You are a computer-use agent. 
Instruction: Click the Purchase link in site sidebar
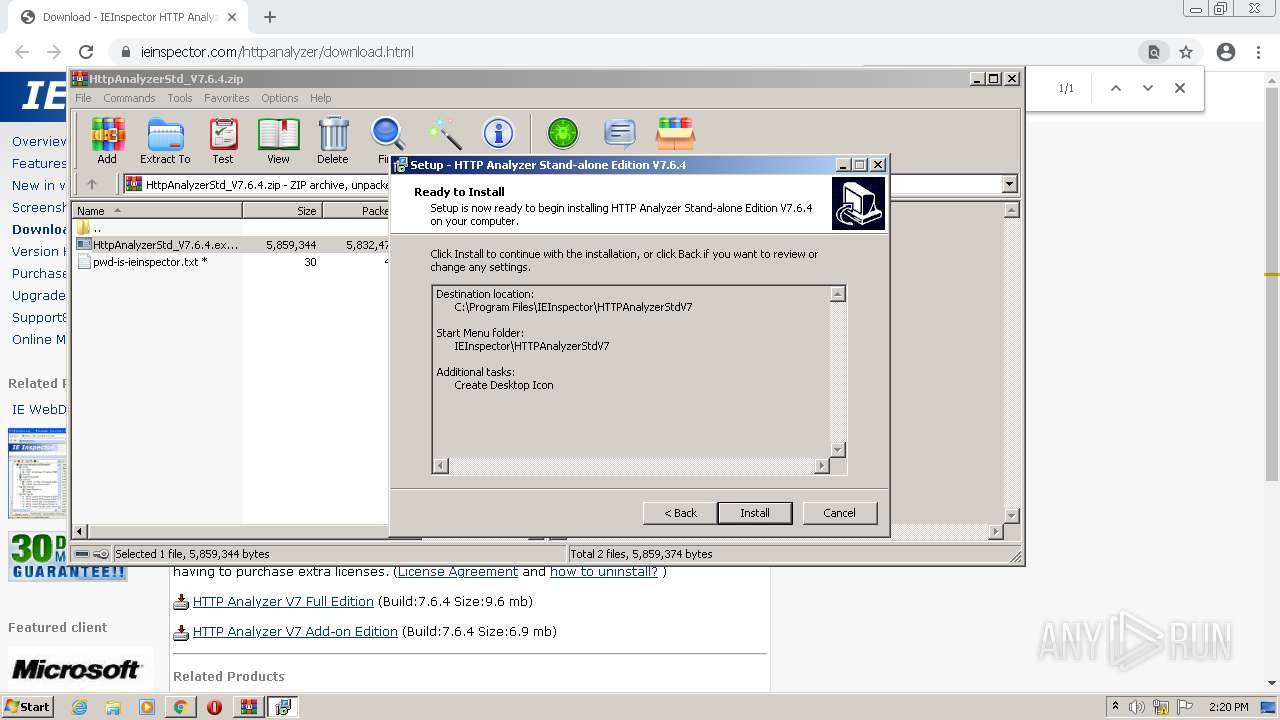pos(39,273)
